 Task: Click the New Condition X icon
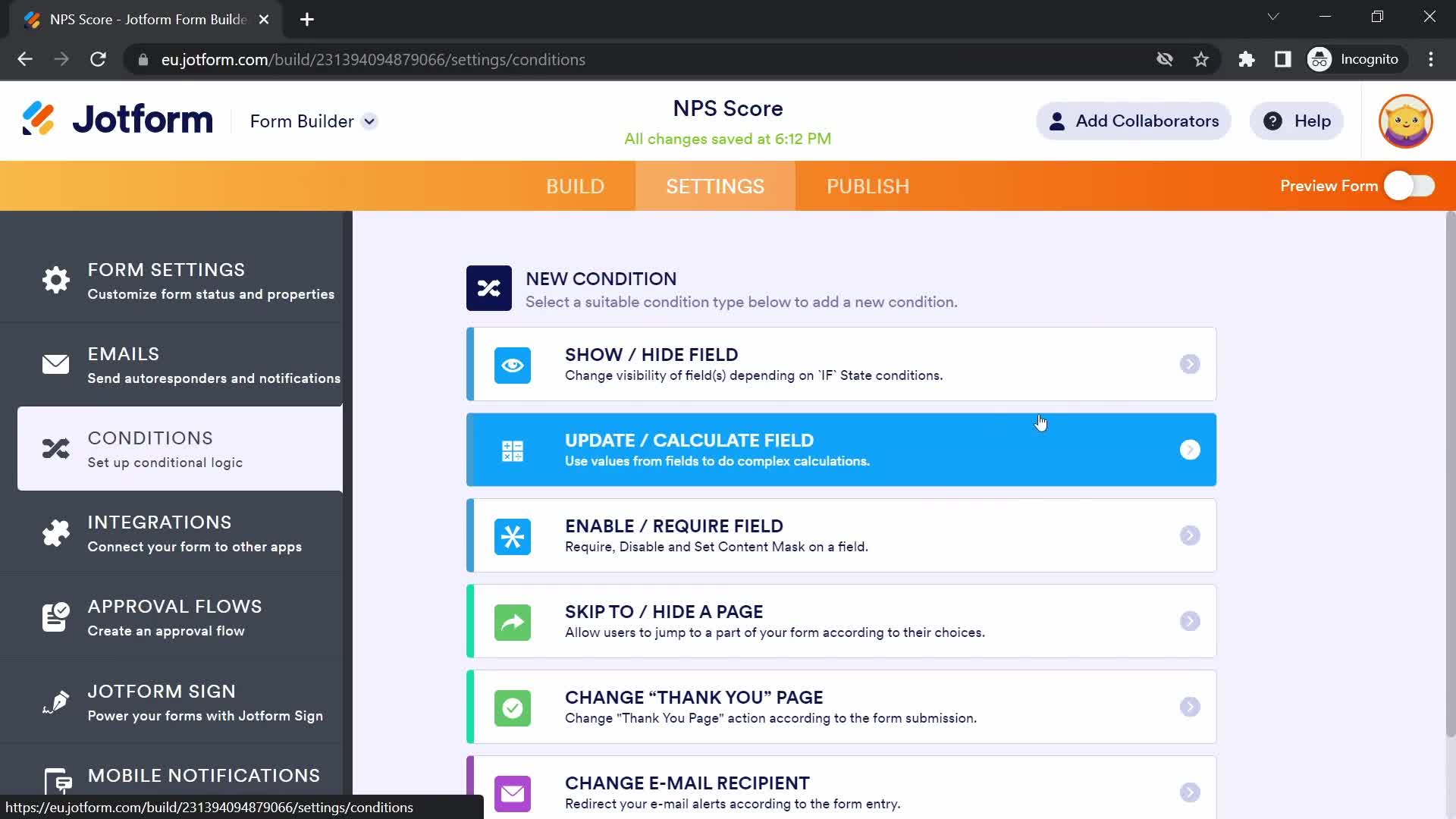point(488,288)
